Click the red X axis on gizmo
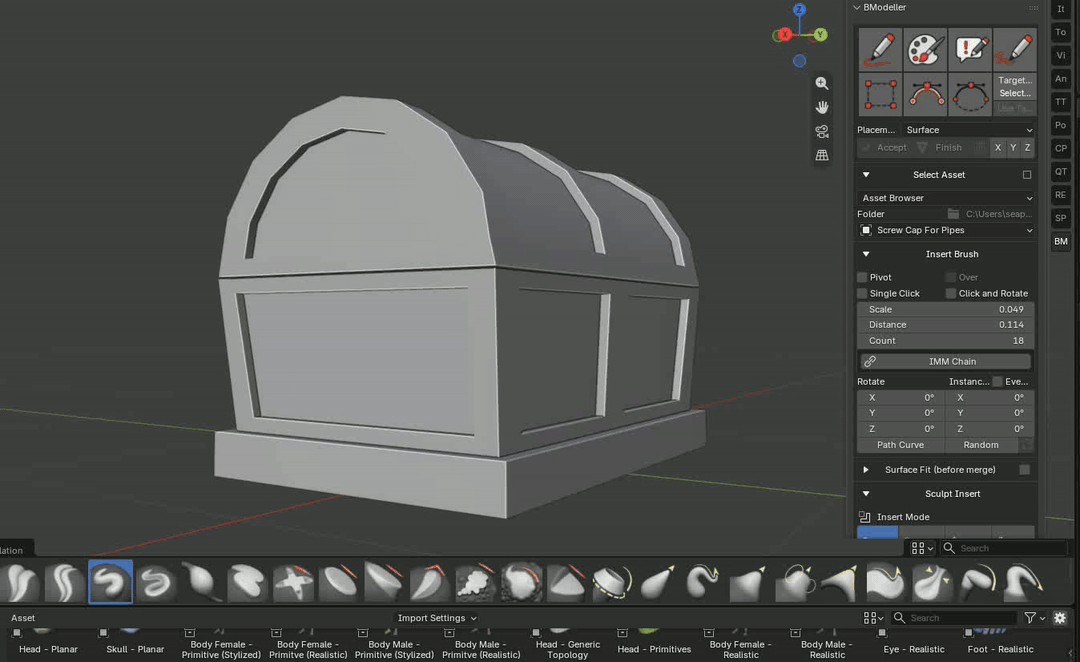 click(x=784, y=34)
